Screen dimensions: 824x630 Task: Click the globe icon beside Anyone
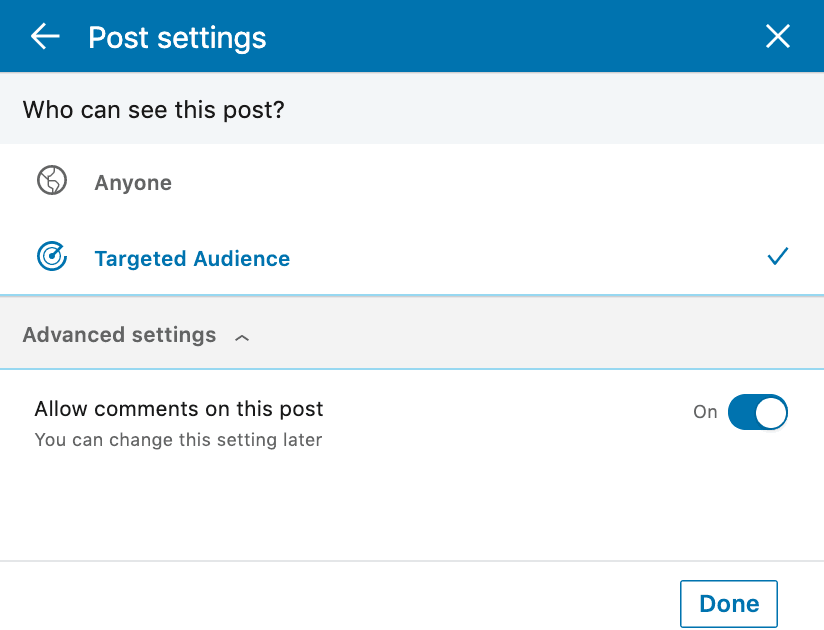click(x=52, y=180)
